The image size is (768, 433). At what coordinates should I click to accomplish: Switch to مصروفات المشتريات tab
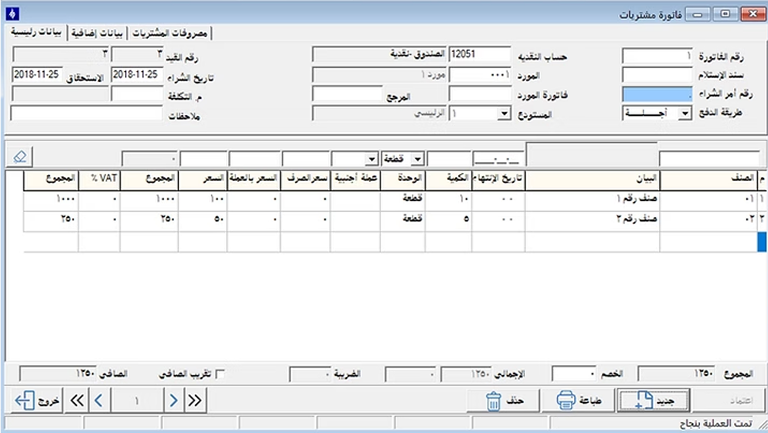[170, 33]
